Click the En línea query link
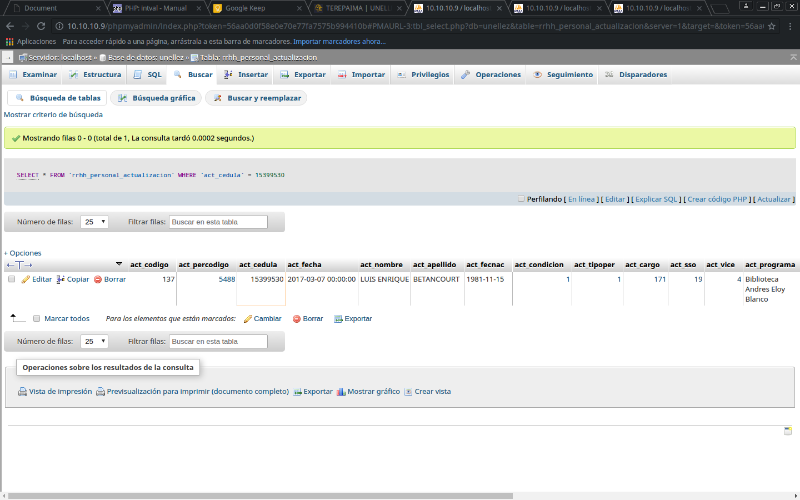This screenshot has width=800, height=500. [581, 199]
